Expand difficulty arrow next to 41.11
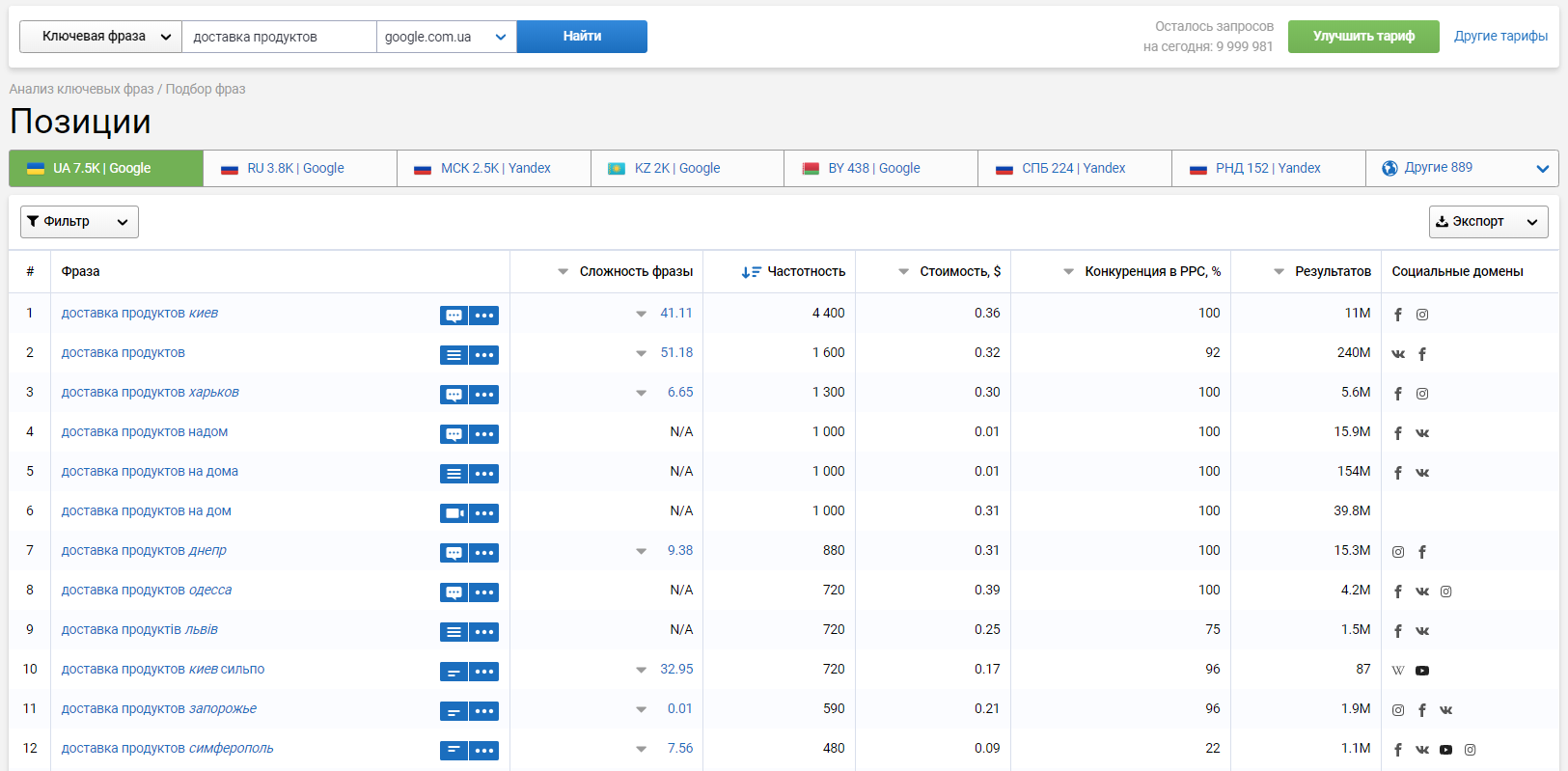This screenshot has height=771, width=1568. (x=641, y=315)
